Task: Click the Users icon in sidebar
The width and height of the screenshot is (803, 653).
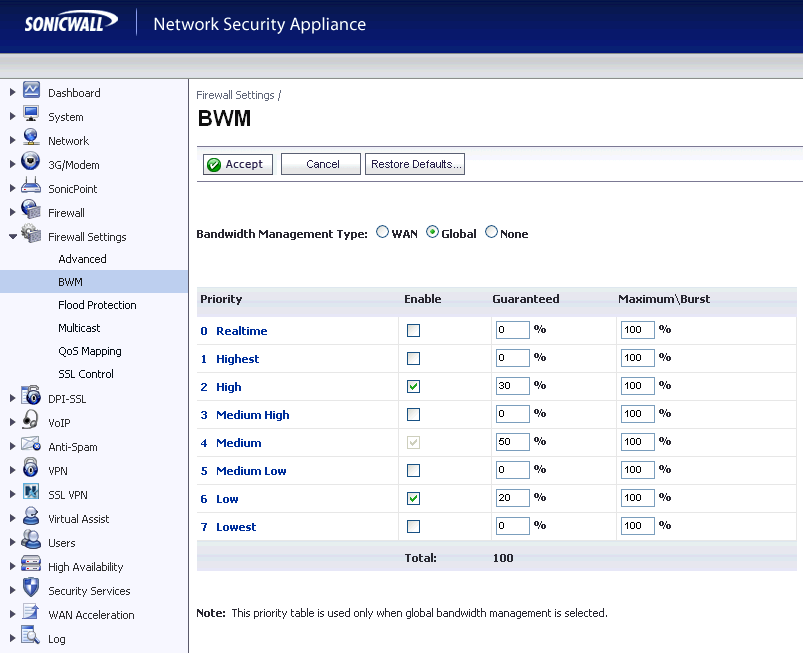Action: pyautogui.click(x=31, y=542)
